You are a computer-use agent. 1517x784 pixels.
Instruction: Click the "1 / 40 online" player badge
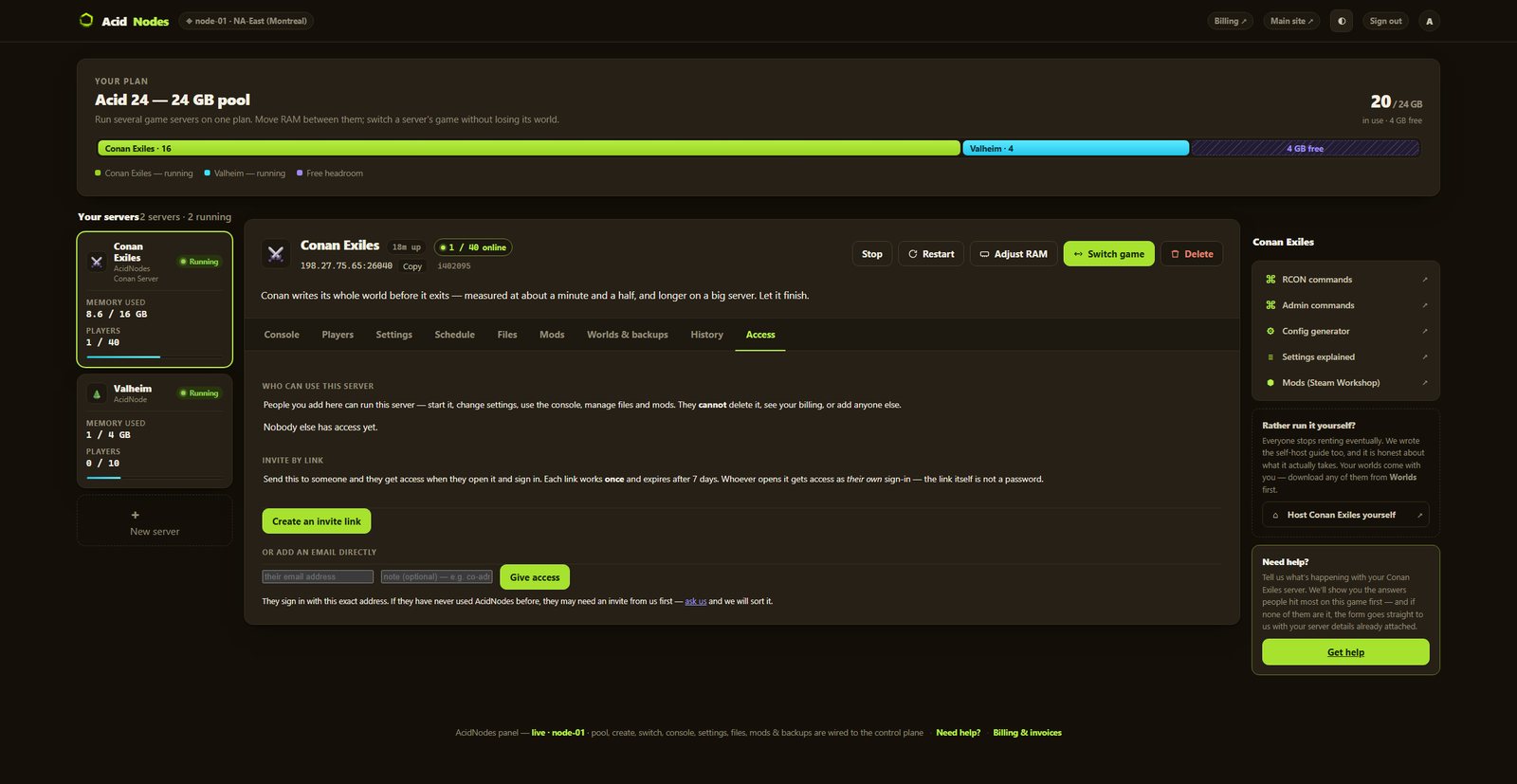tap(473, 247)
